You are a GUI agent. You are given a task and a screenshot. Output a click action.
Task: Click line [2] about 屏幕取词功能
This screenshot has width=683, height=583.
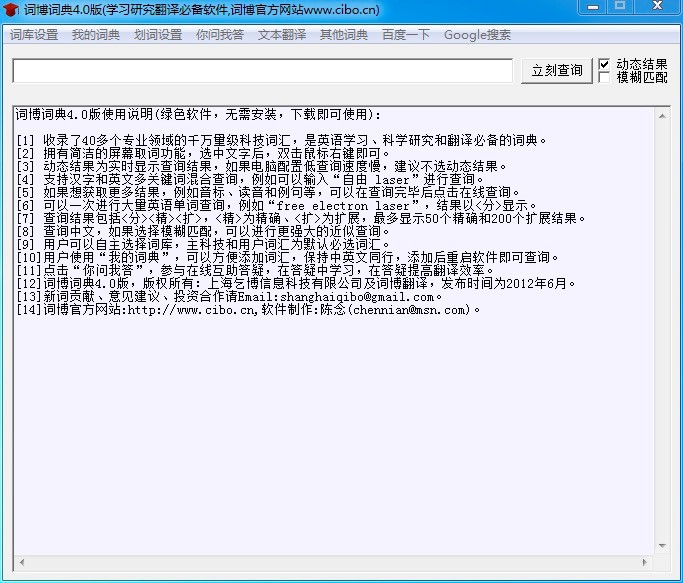point(203,153)
